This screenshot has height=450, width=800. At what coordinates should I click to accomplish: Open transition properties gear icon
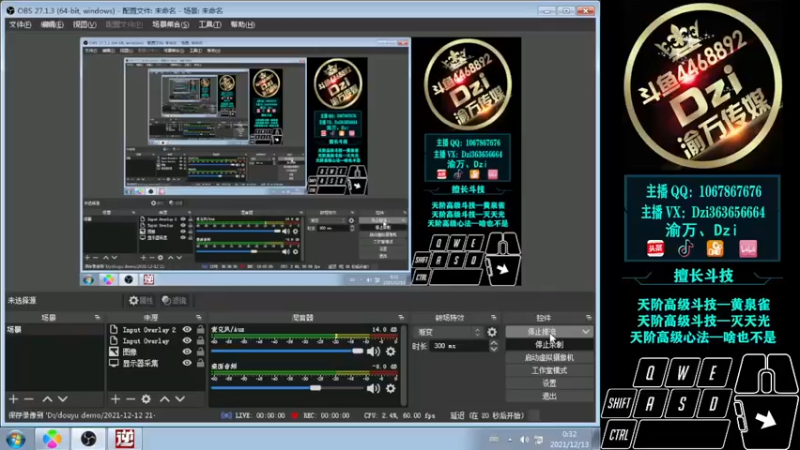pyautogui.click(x=492, y=332)
